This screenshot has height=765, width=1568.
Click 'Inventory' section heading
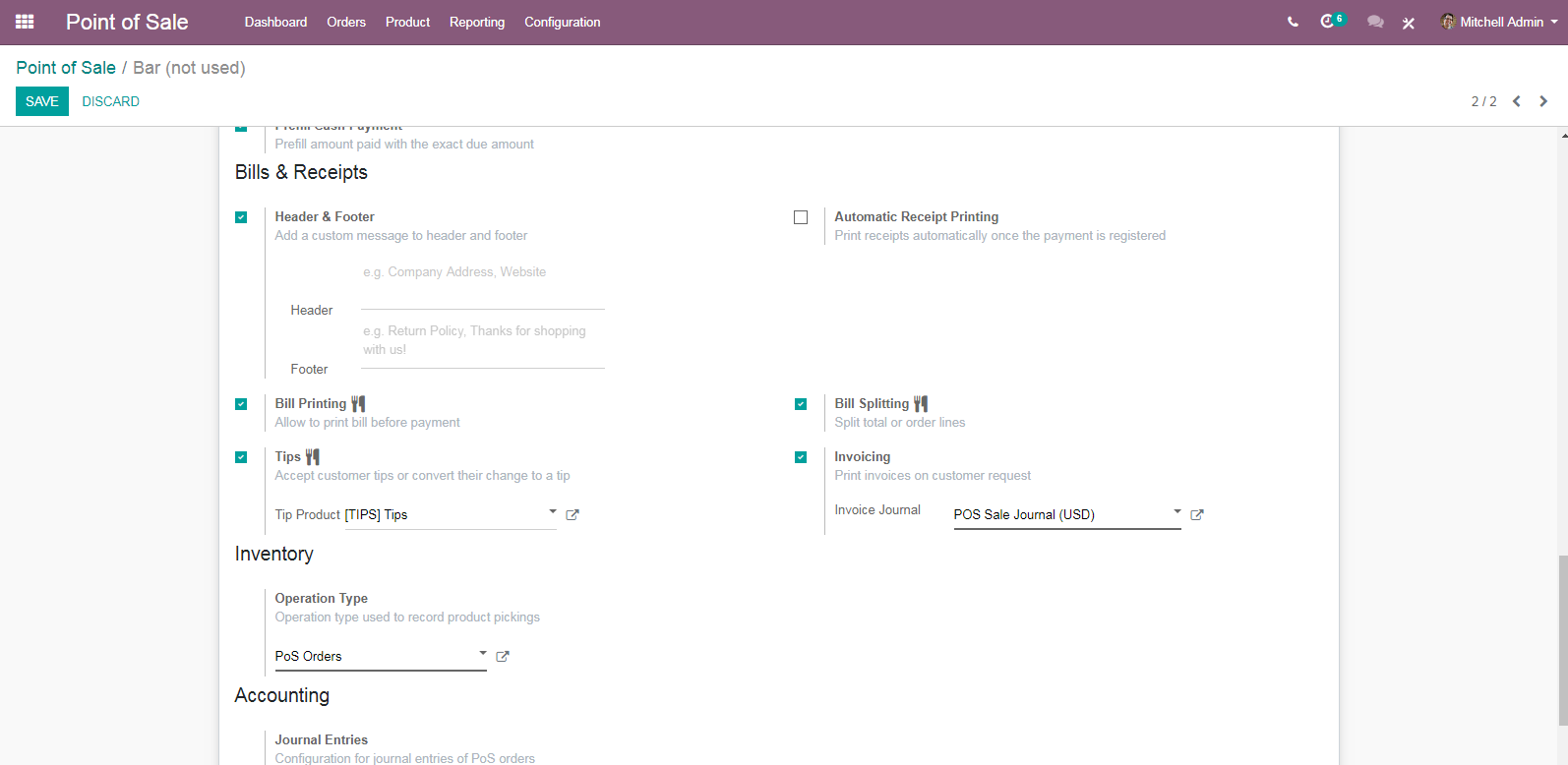[274, 554]
